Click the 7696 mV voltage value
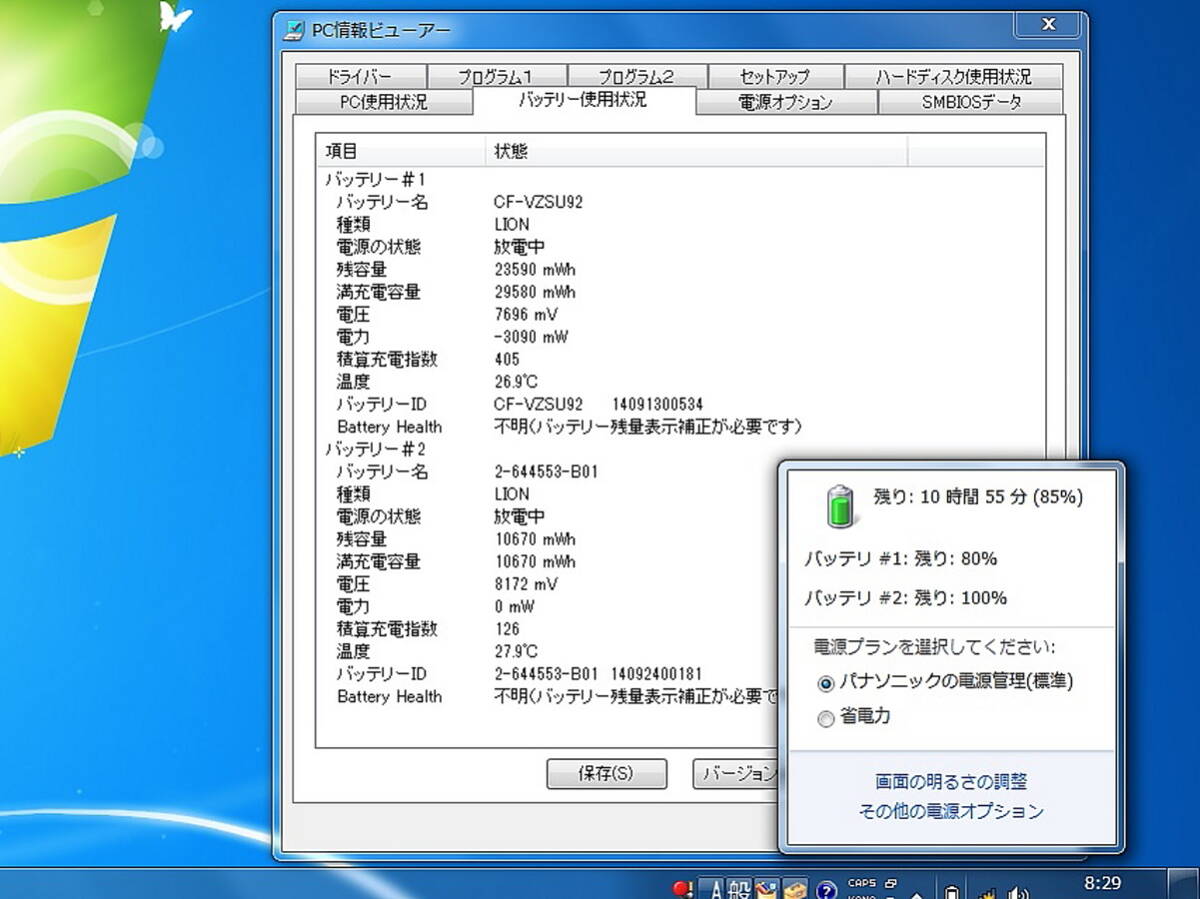 (526, 315)
